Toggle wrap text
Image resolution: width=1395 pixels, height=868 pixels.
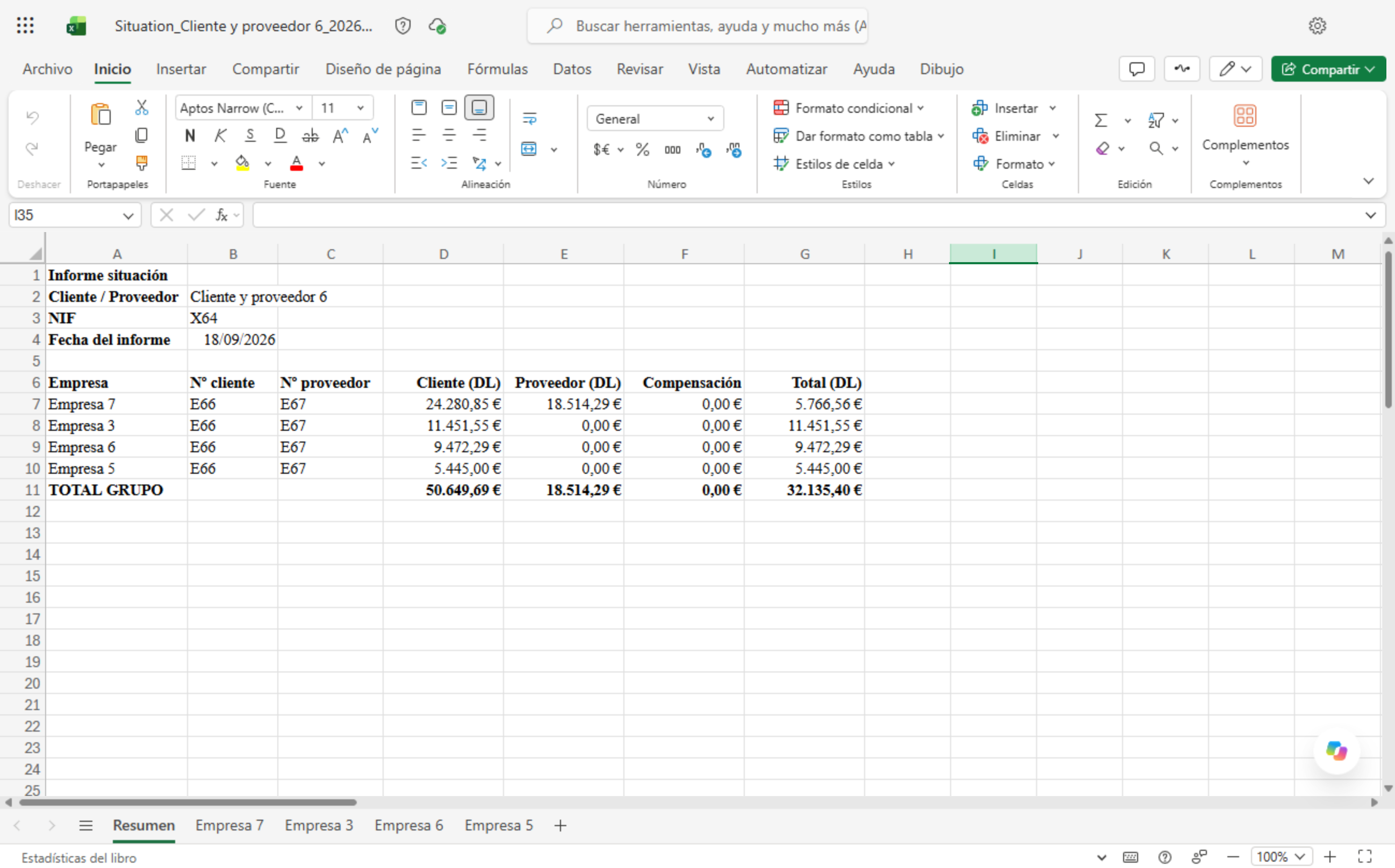(x=529, y=119)
